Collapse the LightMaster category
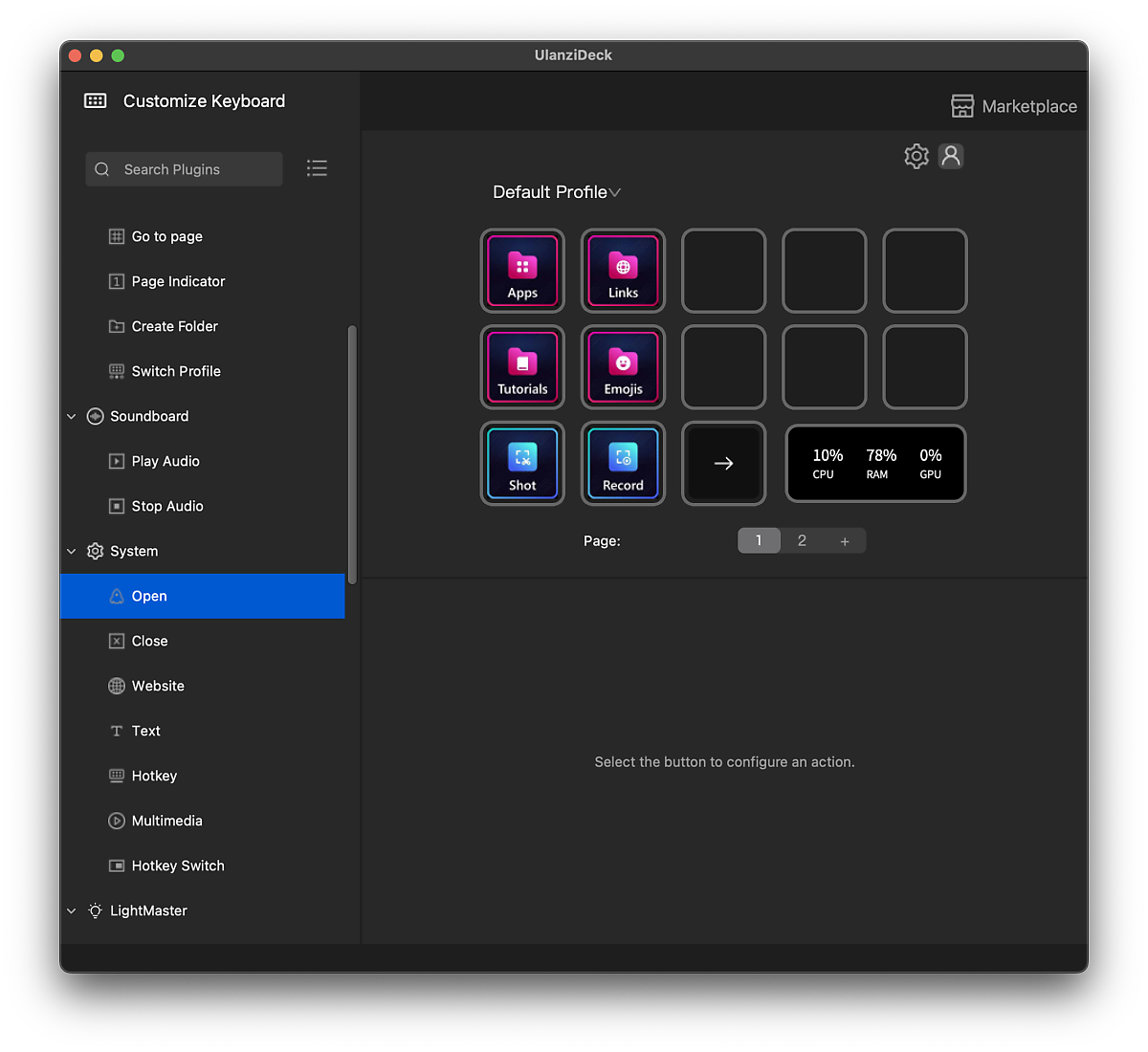The height and width of the screenshot is (1052, 1148). pyautogui.click(x=71, y=910)
